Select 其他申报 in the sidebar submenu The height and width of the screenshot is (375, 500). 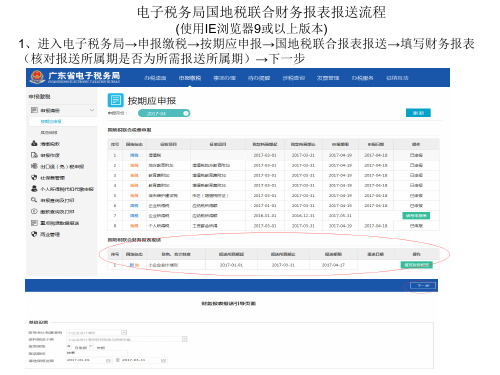click(x=49, y=133)
